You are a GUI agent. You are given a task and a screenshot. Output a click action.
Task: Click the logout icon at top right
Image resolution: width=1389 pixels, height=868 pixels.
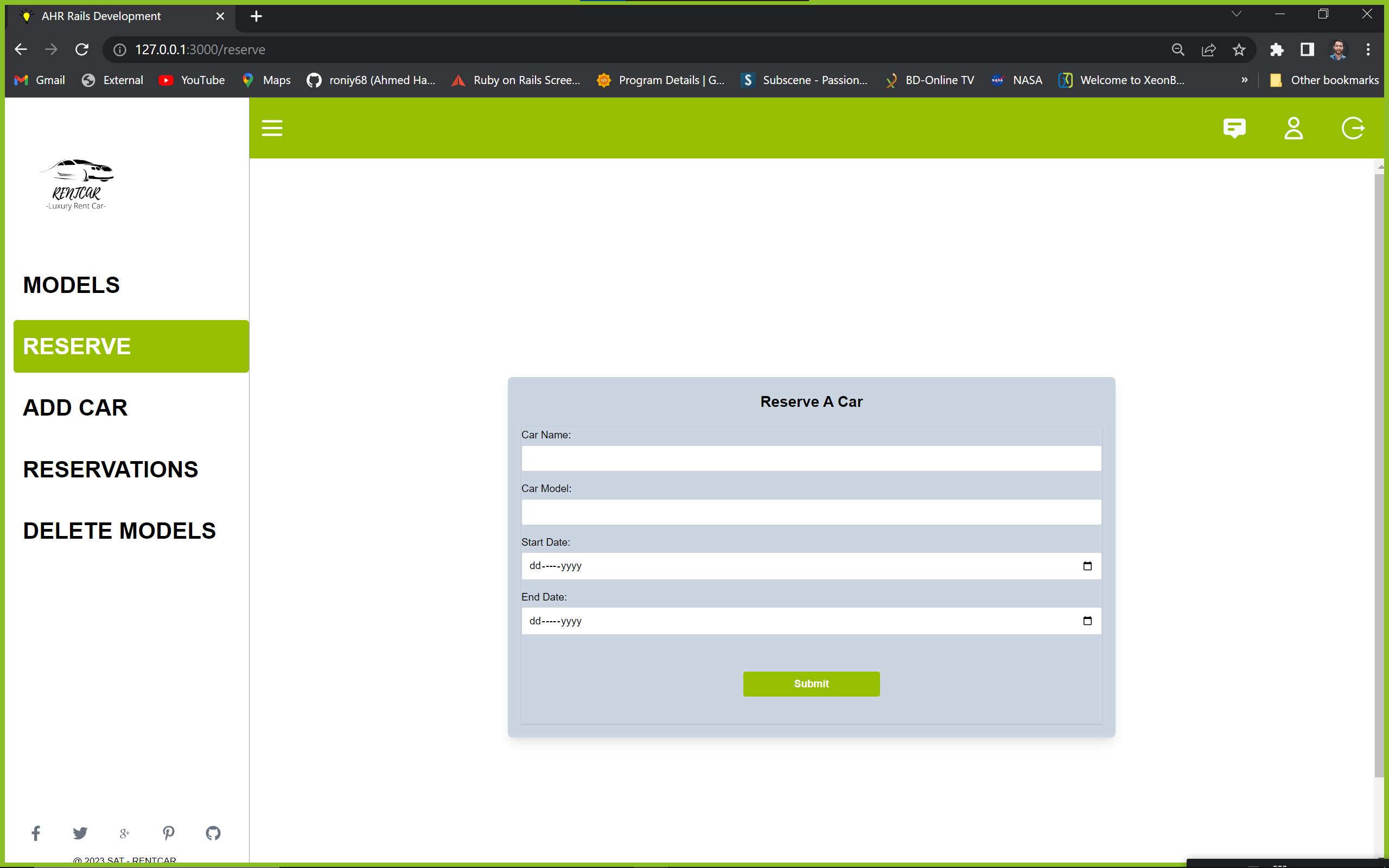click(1353, 128)
